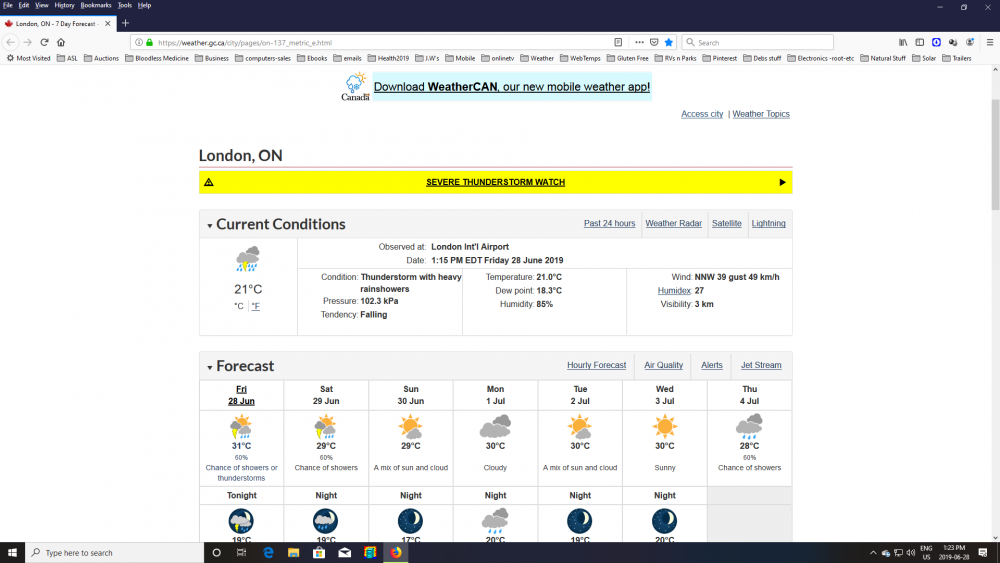1000x563 pixels.
Task: Open the Weather Radar link
Action: [x=673, y=224]
